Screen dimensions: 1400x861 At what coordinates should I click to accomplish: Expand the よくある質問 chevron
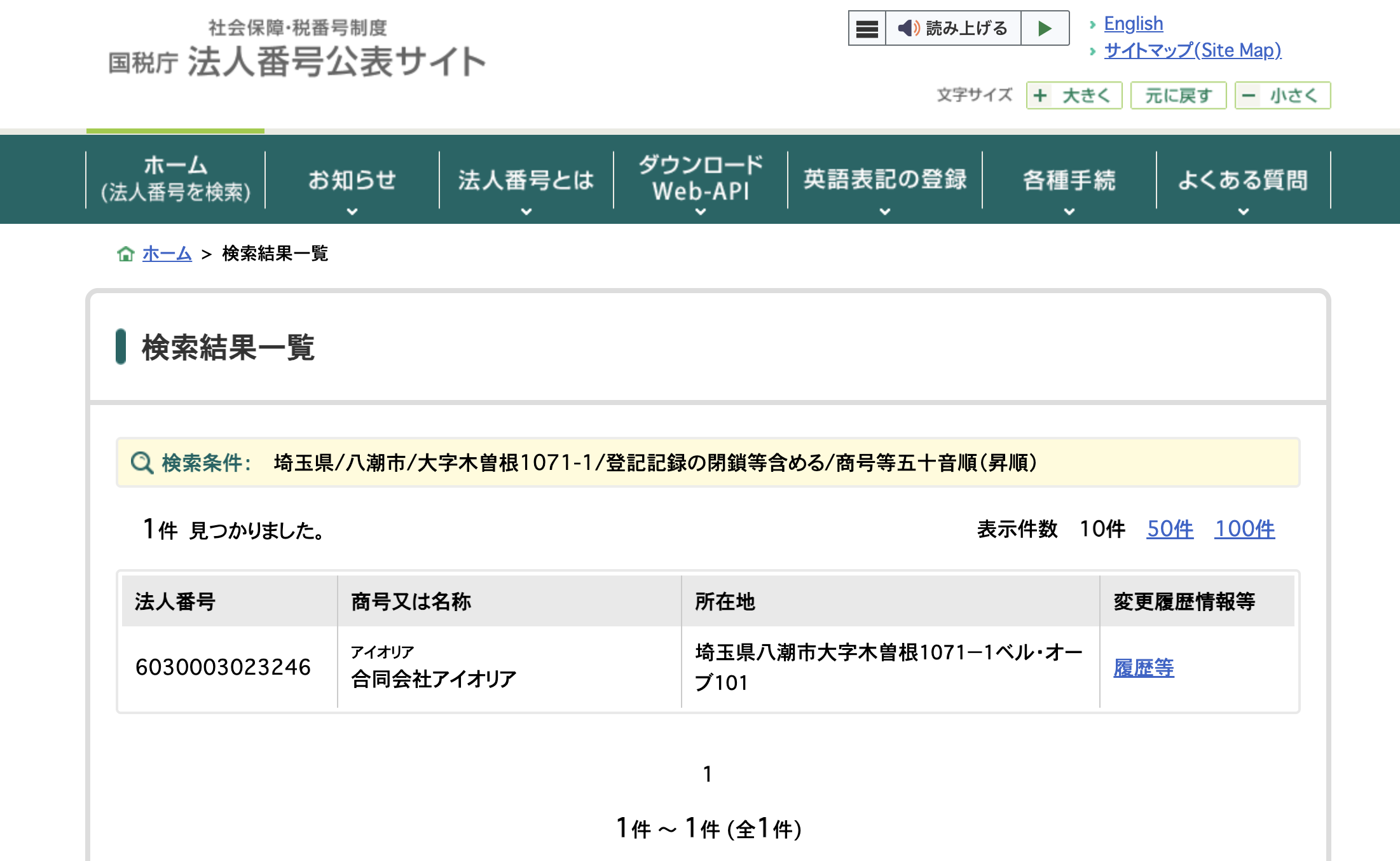[x=1243, y=212]
